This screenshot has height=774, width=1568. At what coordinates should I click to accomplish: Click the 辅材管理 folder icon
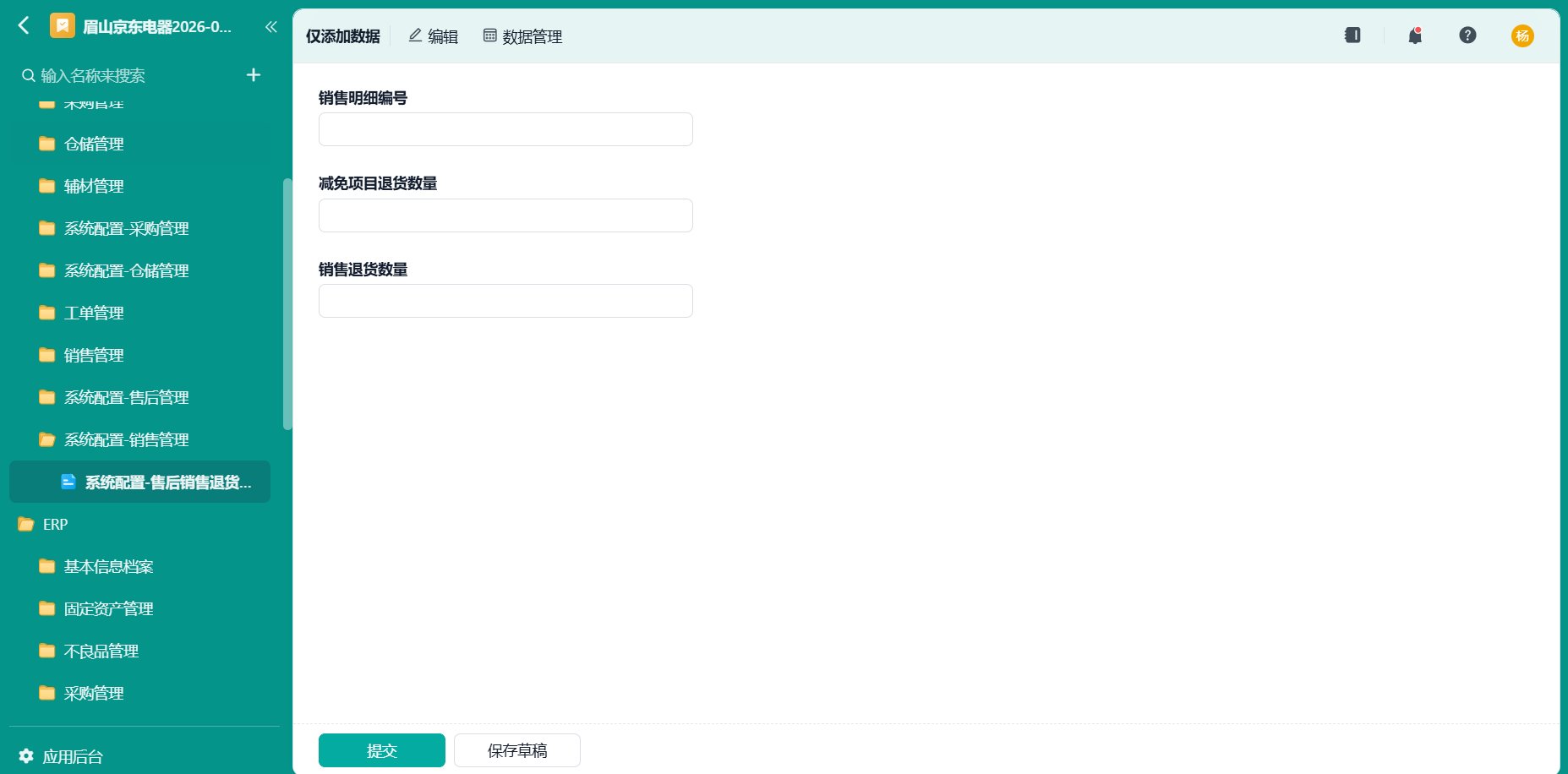point(47,186)
